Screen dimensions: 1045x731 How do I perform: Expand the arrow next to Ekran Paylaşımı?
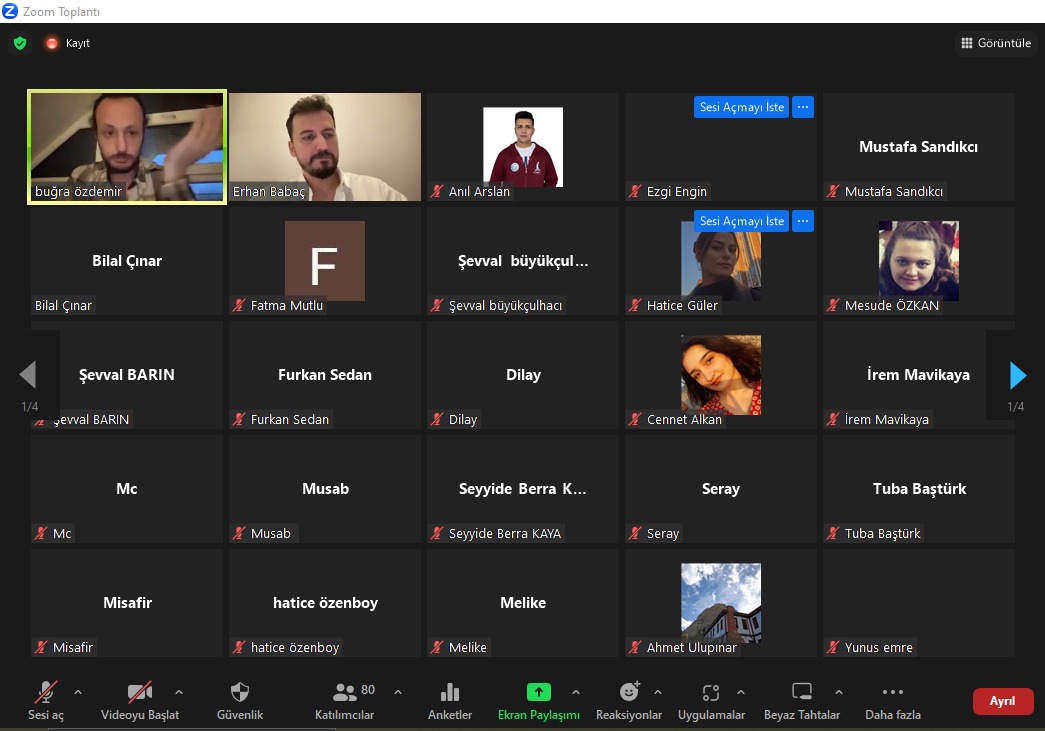pos(576,692)
